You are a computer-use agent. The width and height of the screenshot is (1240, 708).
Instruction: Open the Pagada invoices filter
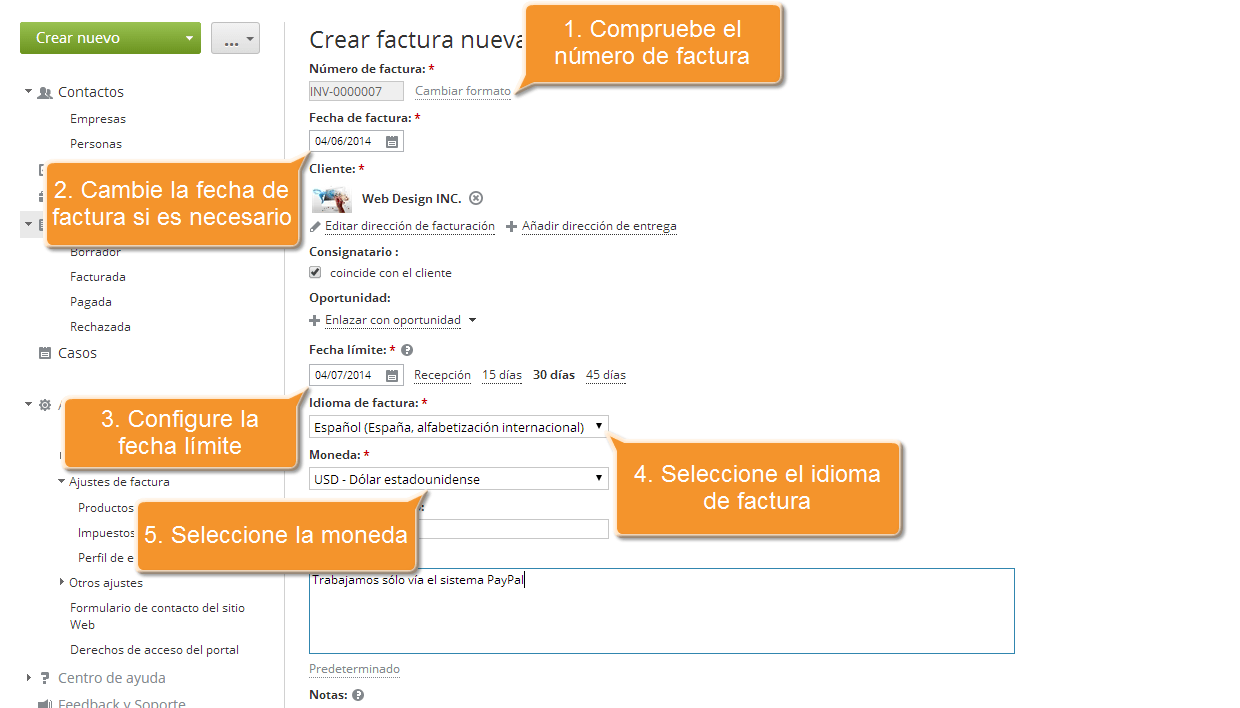(x=91, y=302)
